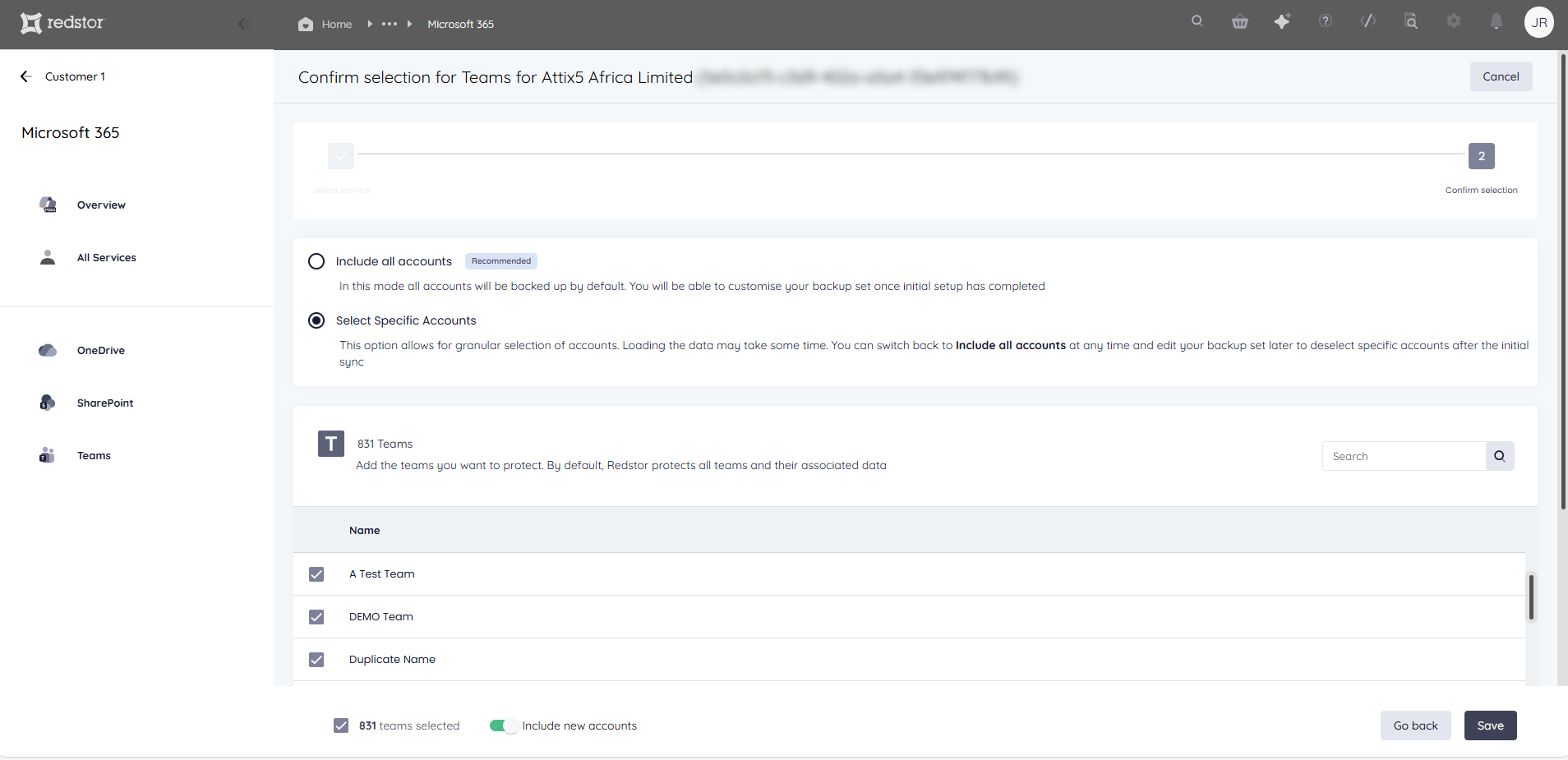Viewport: 1568px width, 760px height.
Task: Click the Redstor logo
Action: [x=62, y=23]
